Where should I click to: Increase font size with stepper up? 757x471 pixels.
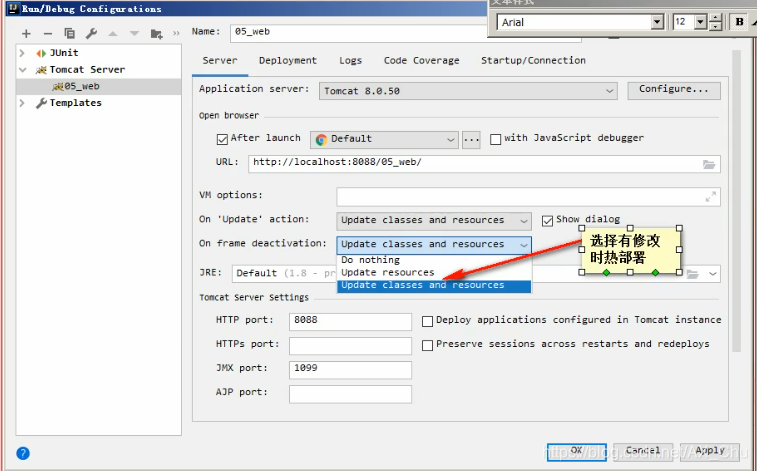click(x=716, y=18)
